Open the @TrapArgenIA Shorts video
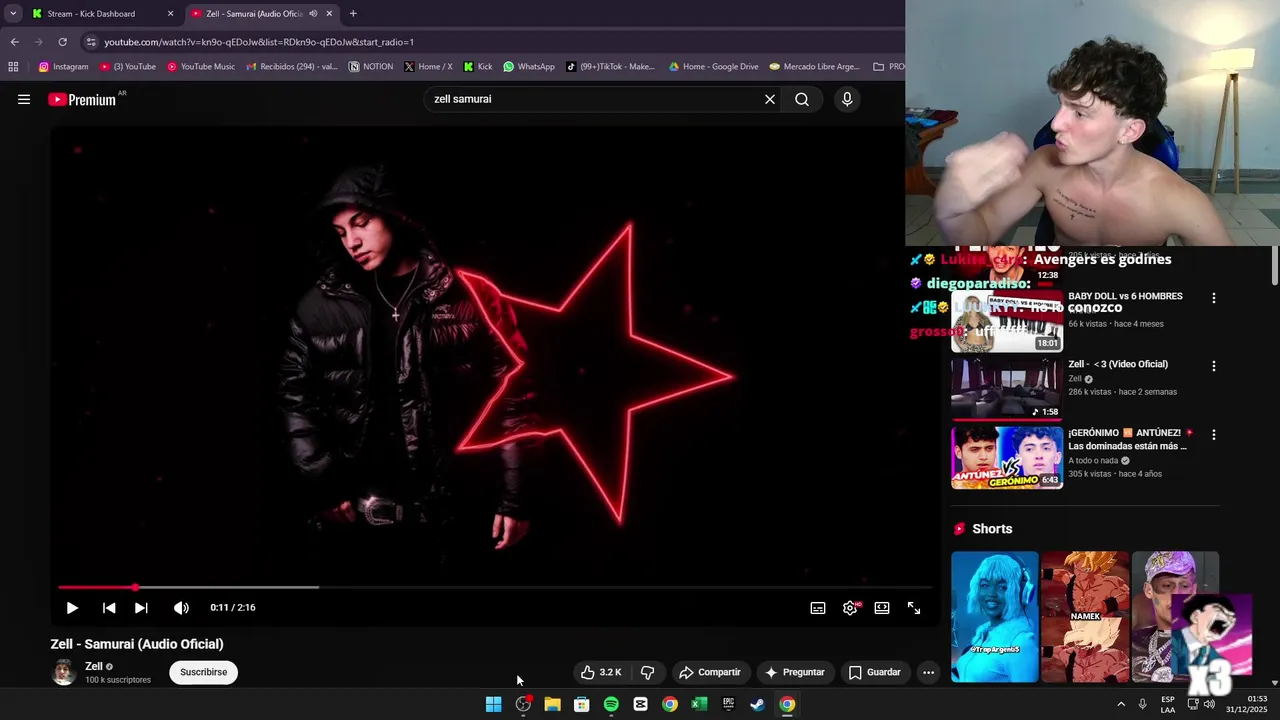The height and width of the screenshot is (720, 1280). pos(995,617)
